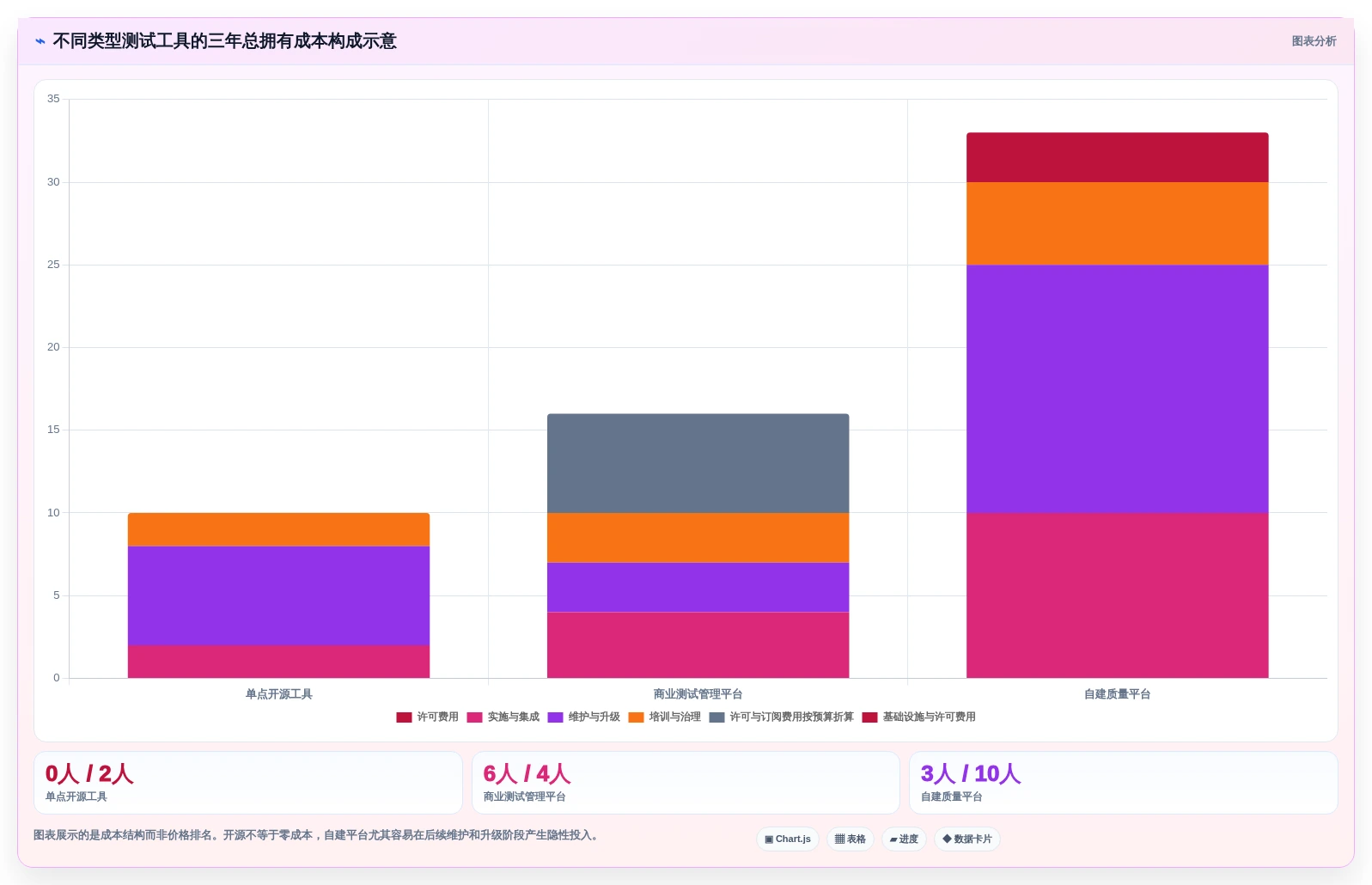
Task: Click the 商业测试管理平台 x-axis label
Action: point(698,694)
